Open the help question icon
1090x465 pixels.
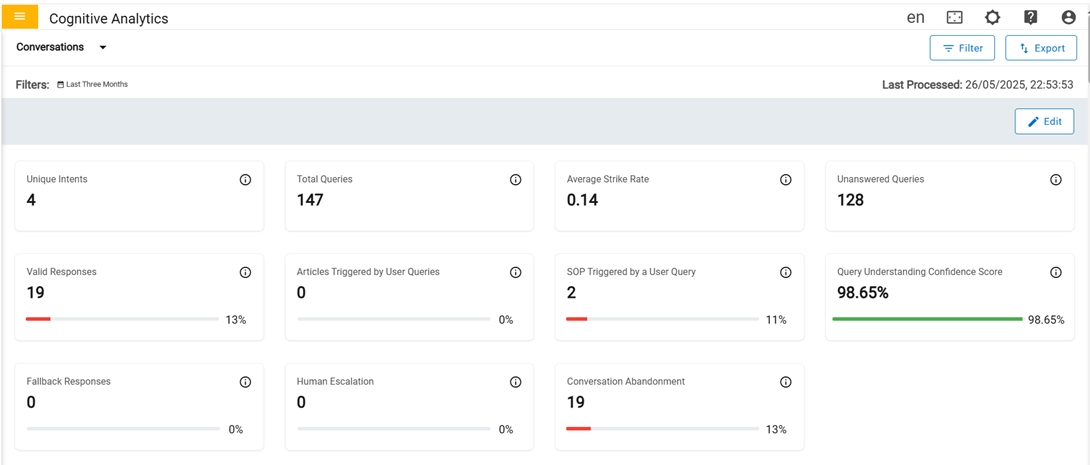(1030, 18)
